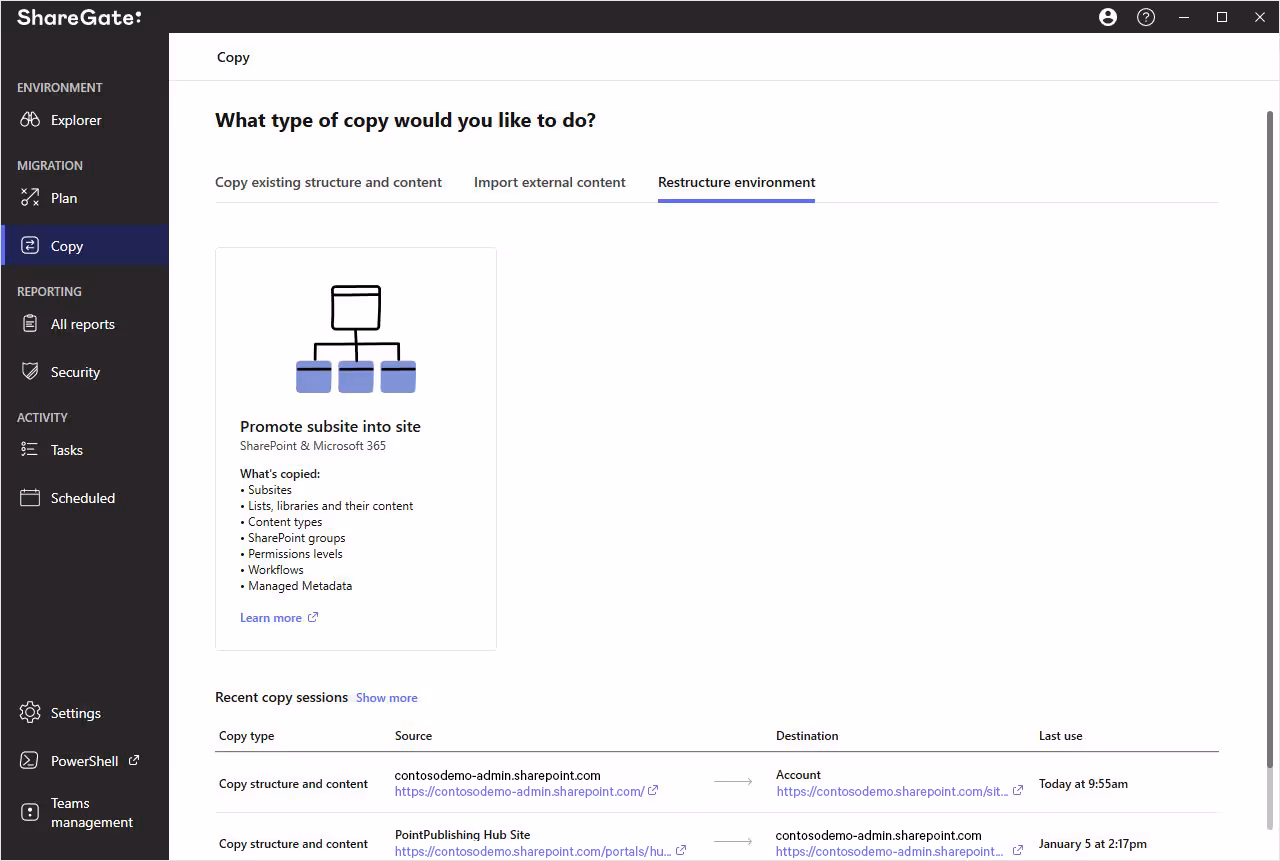The height and width of the screenshot is (861, 1280).
Task: Click the Security shield icon
Action: click(30, 372)
